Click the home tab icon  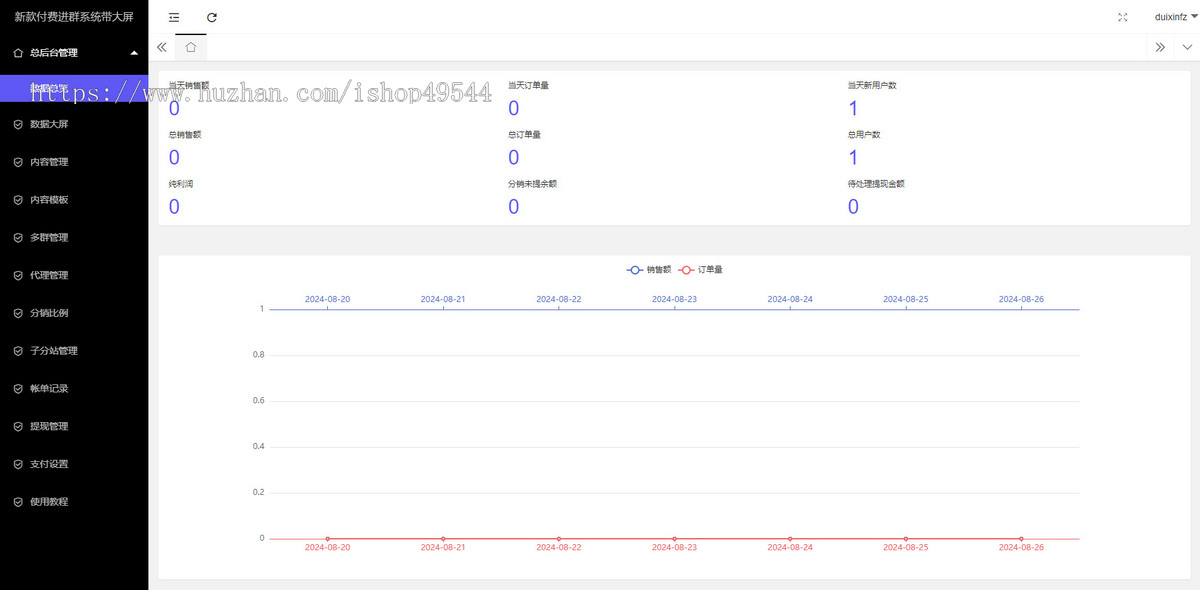coord(190,47)
